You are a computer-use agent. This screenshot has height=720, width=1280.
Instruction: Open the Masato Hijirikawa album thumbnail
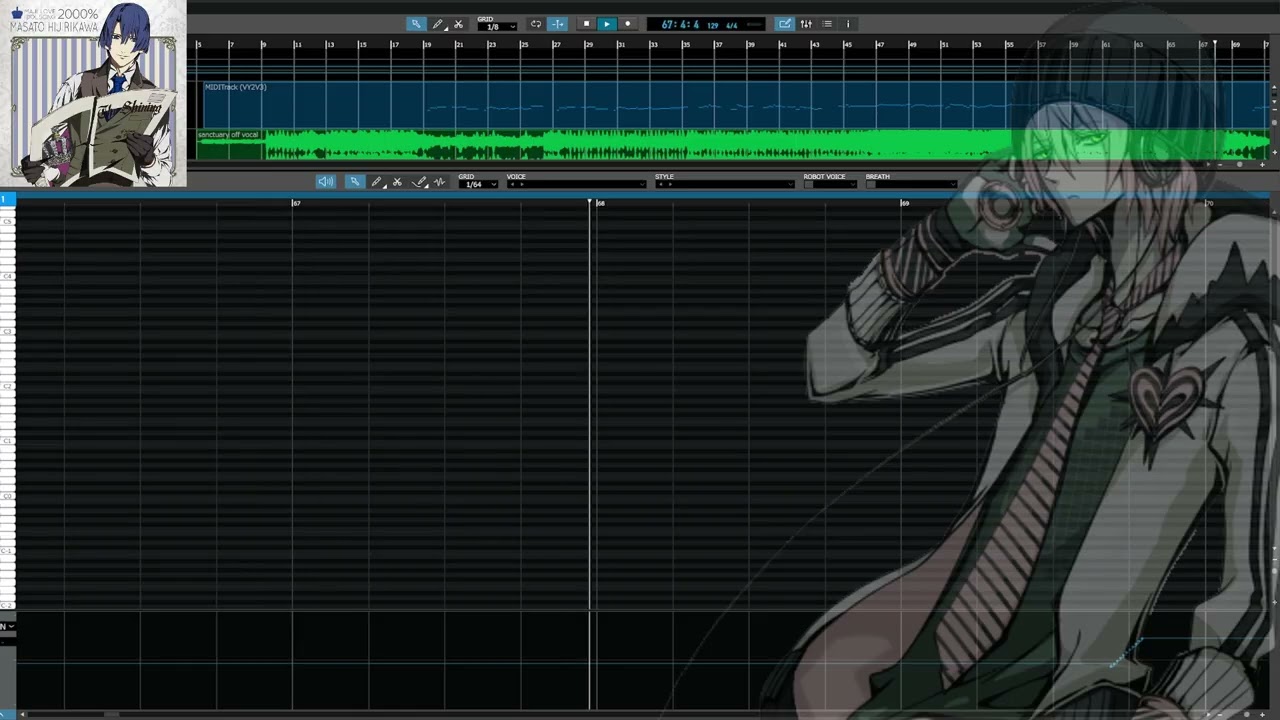pos(93,93)
